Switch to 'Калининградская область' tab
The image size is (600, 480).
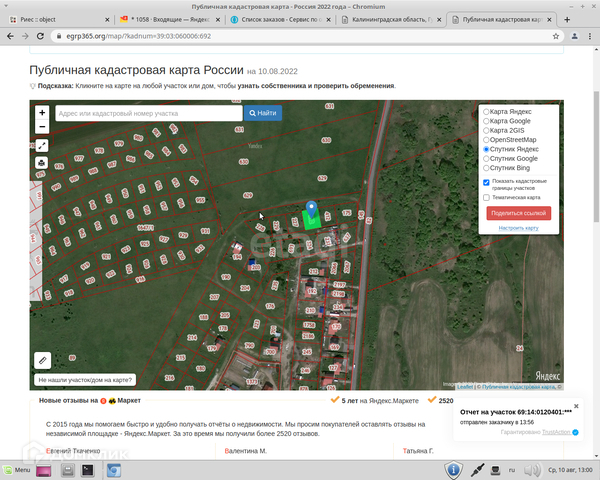point(392,20)
